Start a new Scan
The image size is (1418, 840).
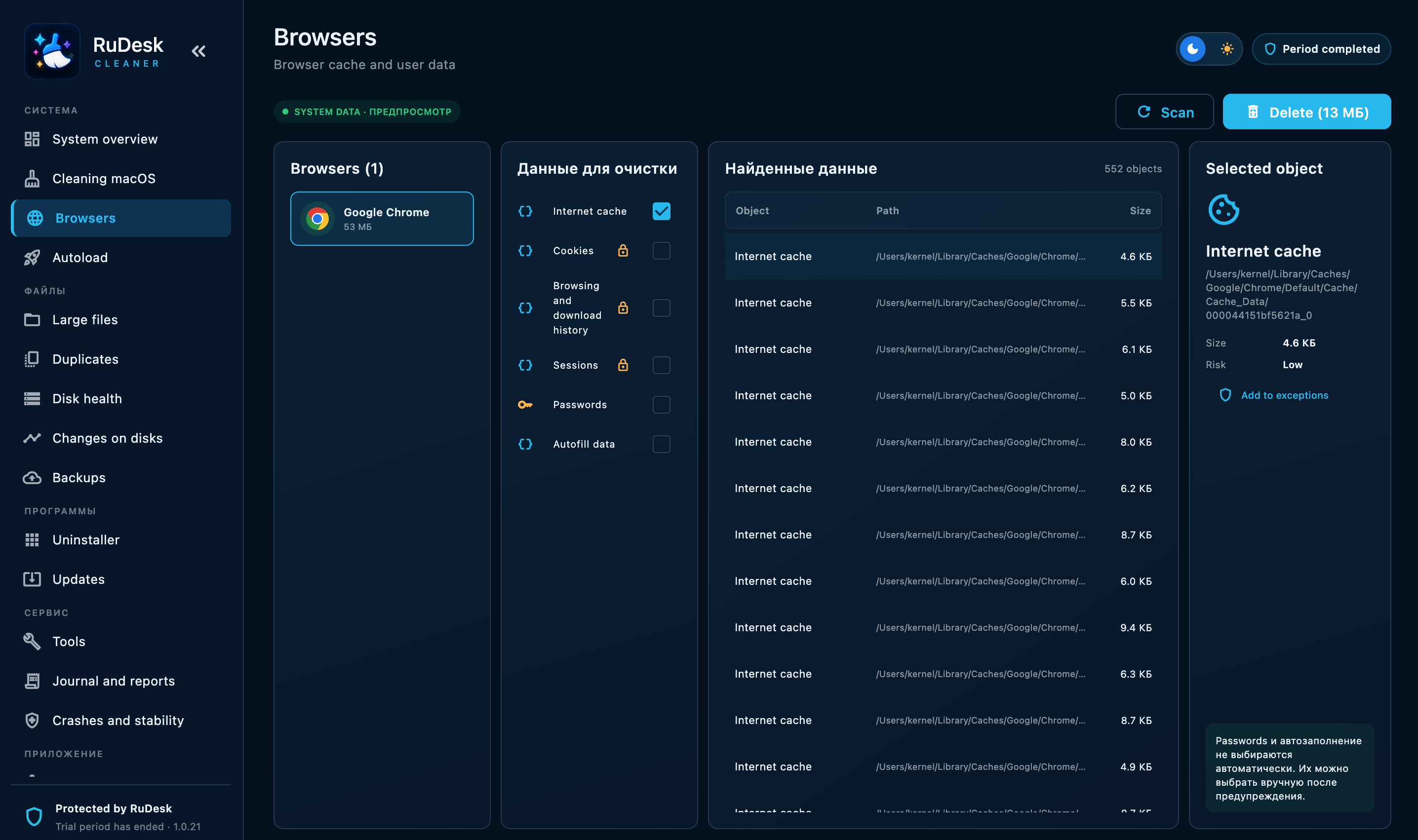coord(1164,112)
